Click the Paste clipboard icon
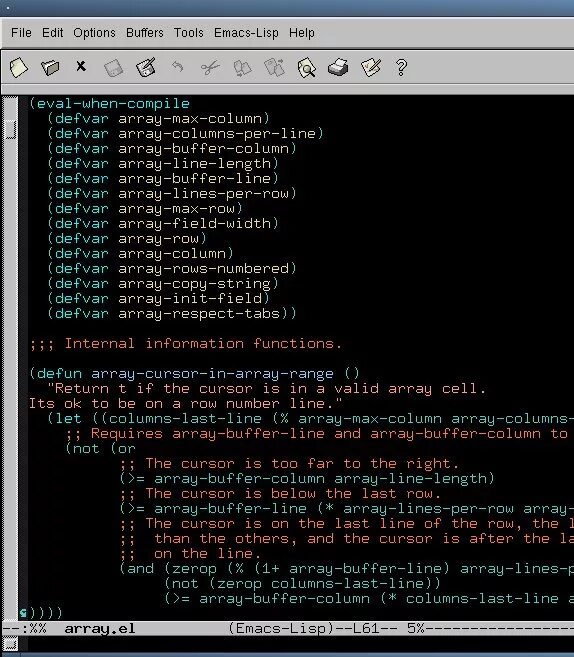This screenshot has height=657, width=574. coord(274,67)
